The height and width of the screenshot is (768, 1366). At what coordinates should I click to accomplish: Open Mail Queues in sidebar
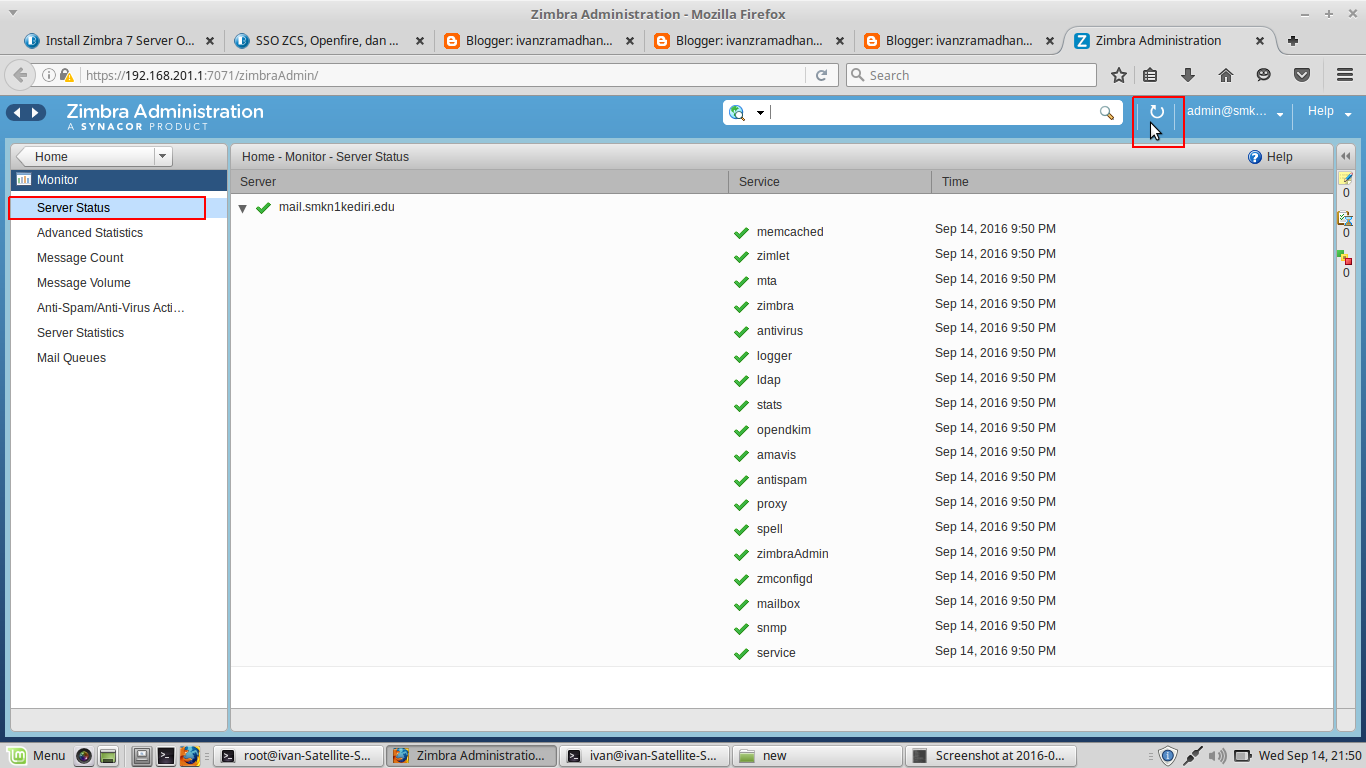pos(71,358)
